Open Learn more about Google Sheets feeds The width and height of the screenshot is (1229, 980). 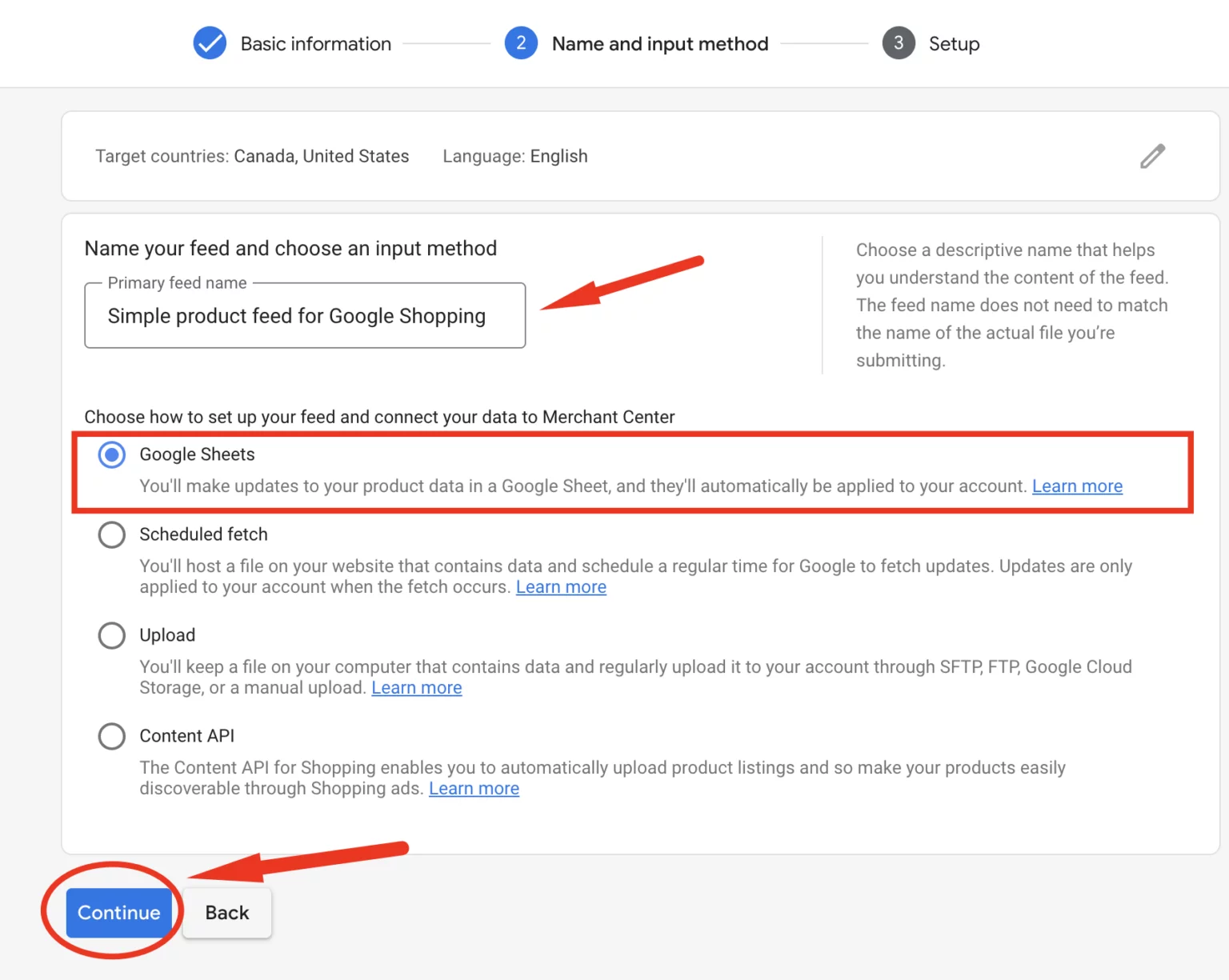tap(1077, 486)
